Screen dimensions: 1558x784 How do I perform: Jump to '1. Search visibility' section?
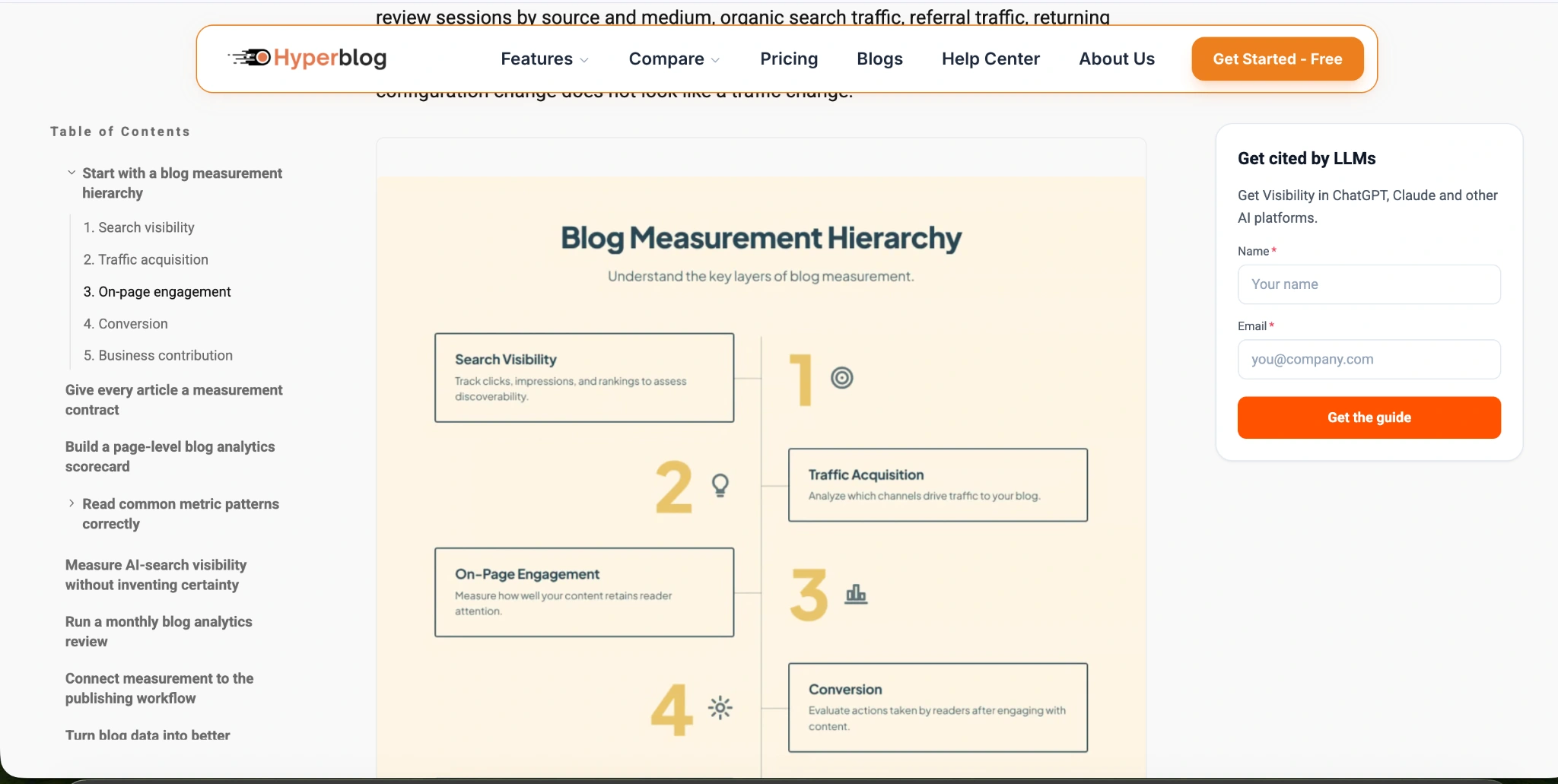(x=138, y=227)
